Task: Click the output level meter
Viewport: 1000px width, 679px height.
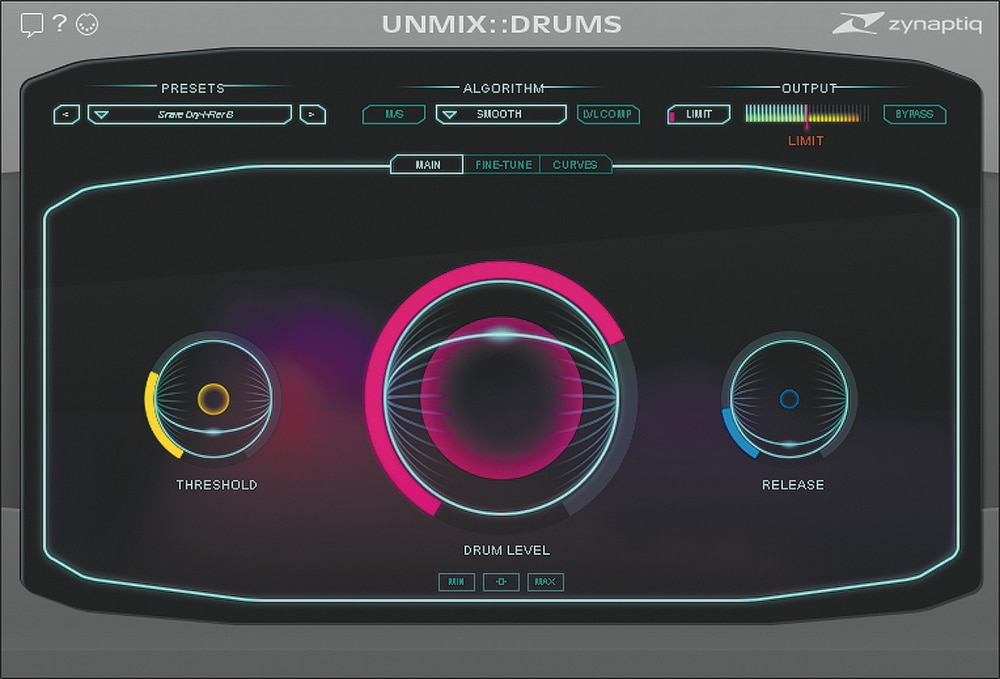Action: click(807, 114)
